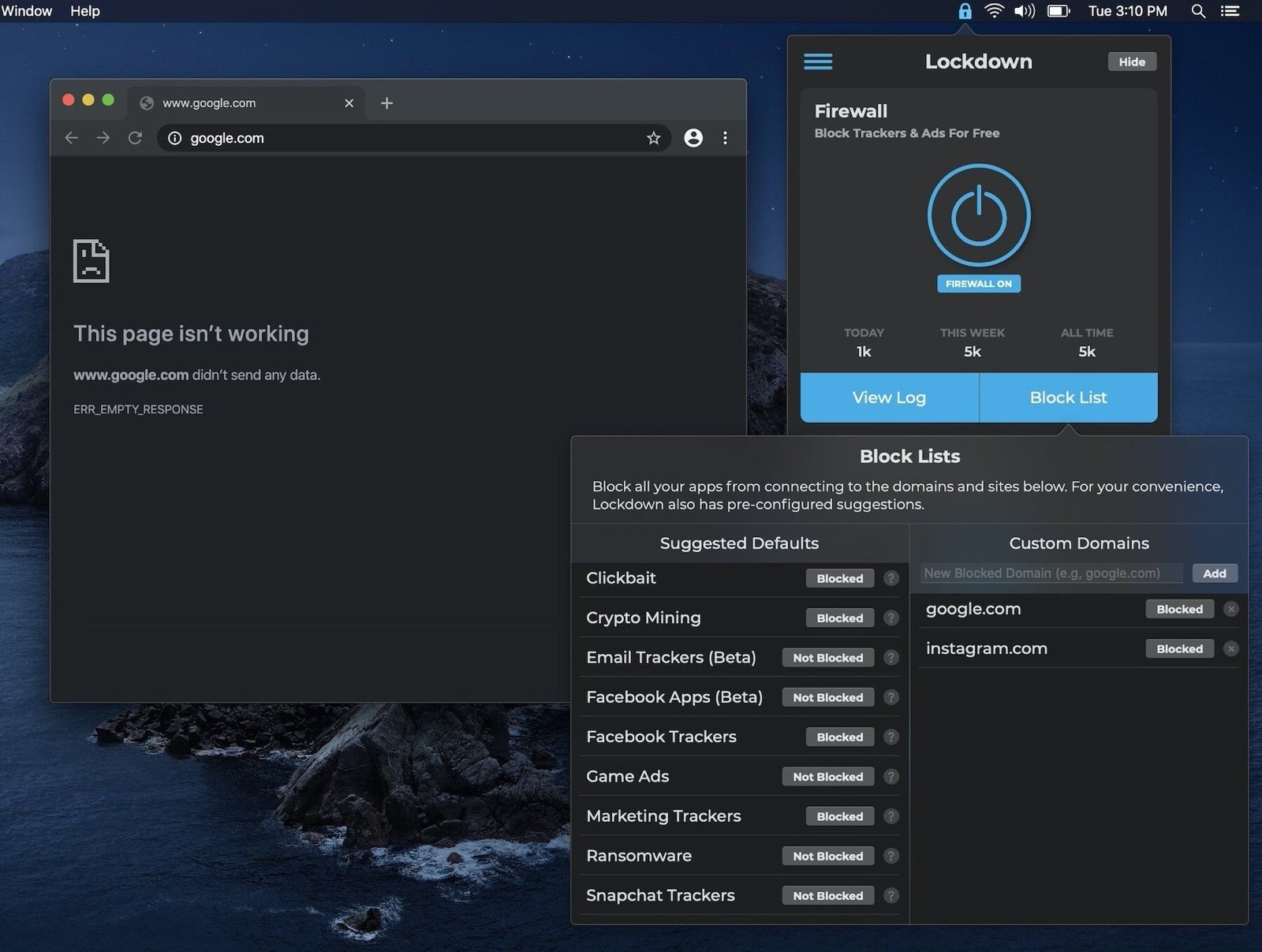Click the Lockdown padlock menu bar icon
This screenshot has height=952, width=1262.
[x=965, y=11]
